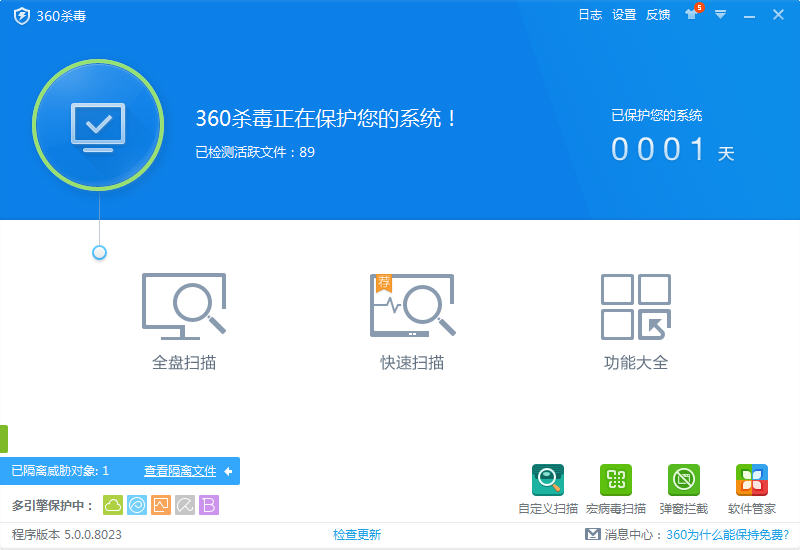
Task: Click the 查看隔离文件 link
Action: click(180, 471)
